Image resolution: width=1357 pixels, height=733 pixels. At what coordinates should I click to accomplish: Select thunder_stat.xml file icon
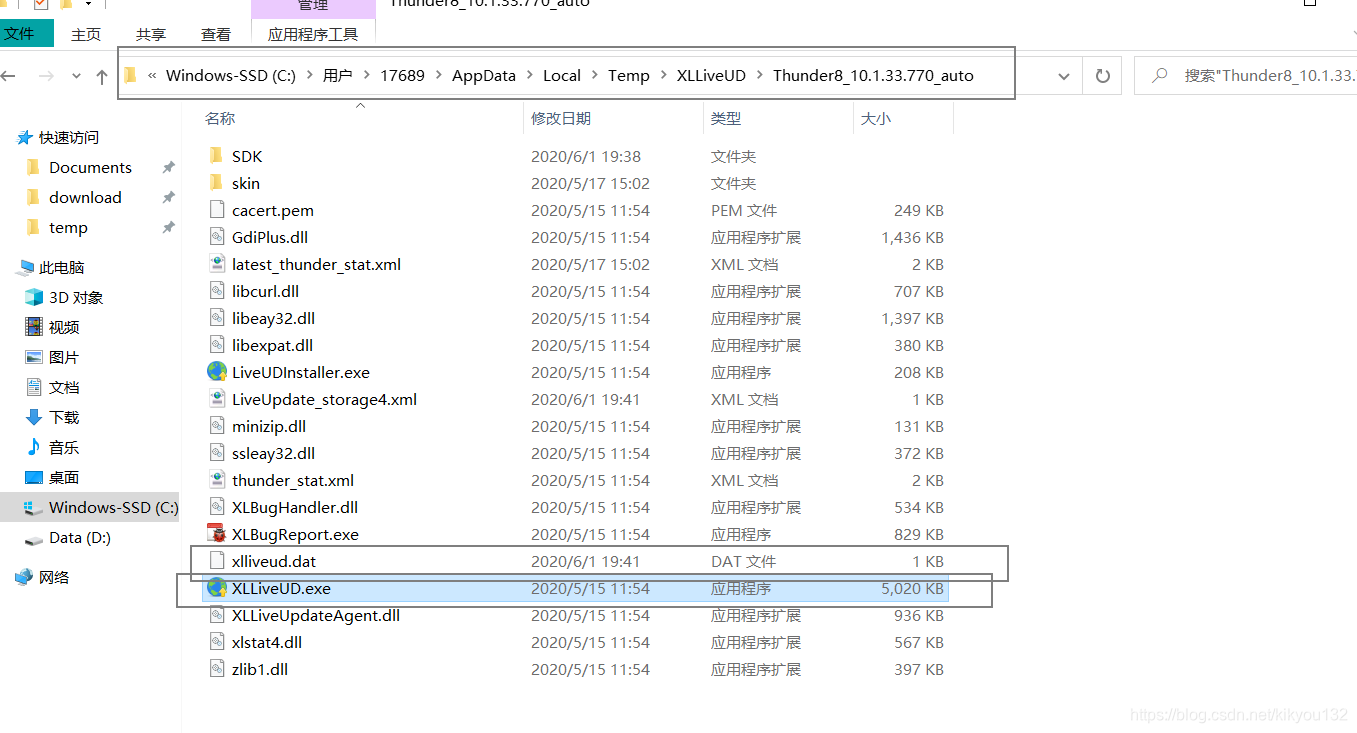tap(216, 480)
